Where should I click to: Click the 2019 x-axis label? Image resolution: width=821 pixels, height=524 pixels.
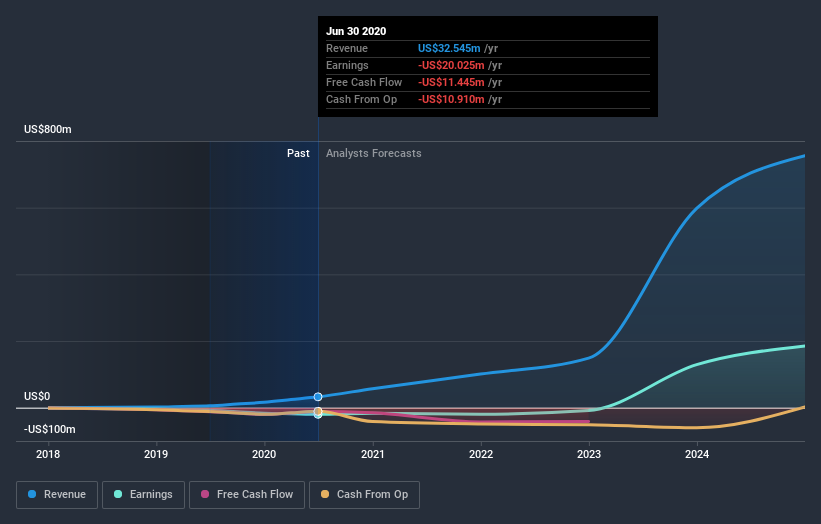coord(156,454)
